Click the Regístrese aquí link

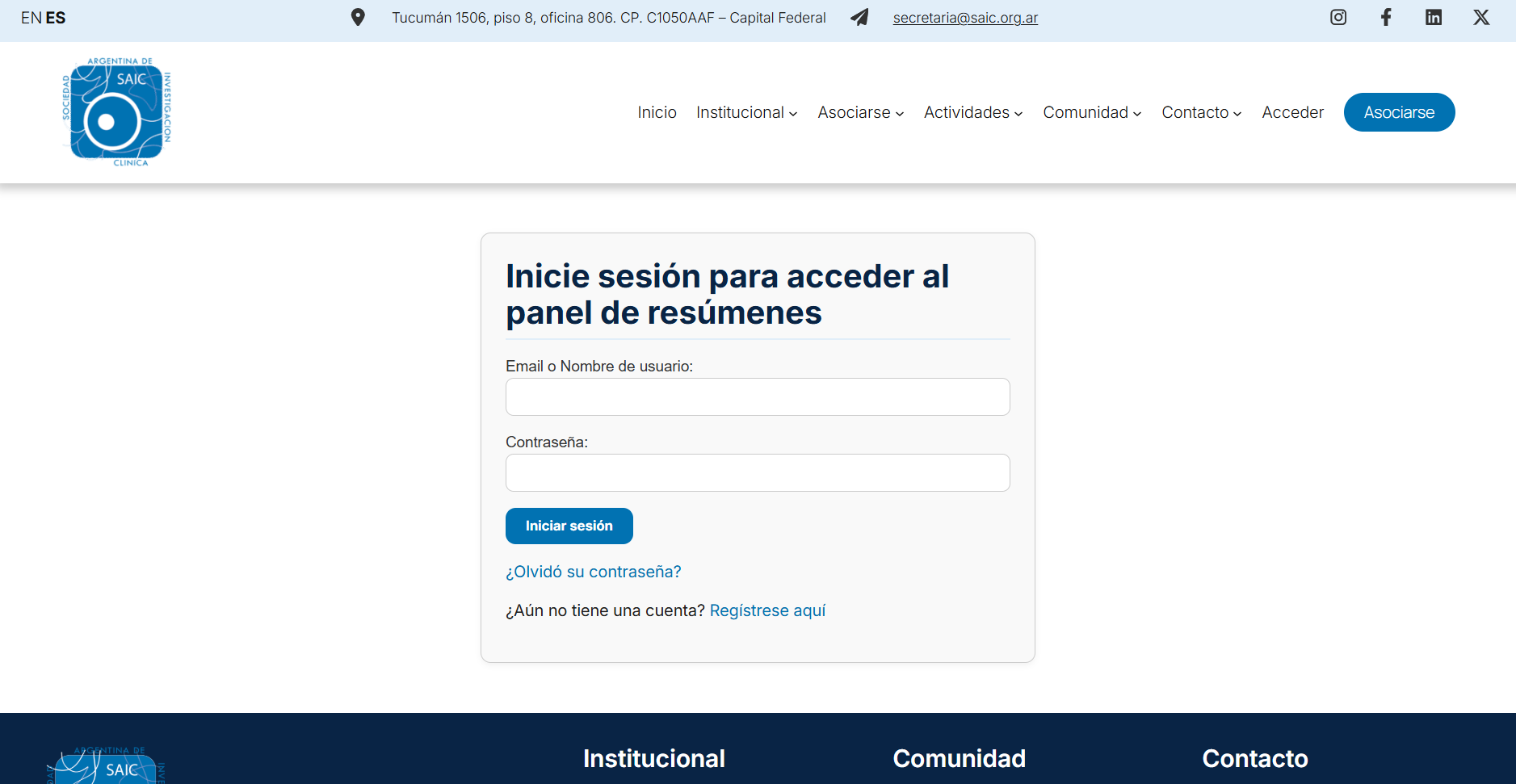[x=767, y=610]
